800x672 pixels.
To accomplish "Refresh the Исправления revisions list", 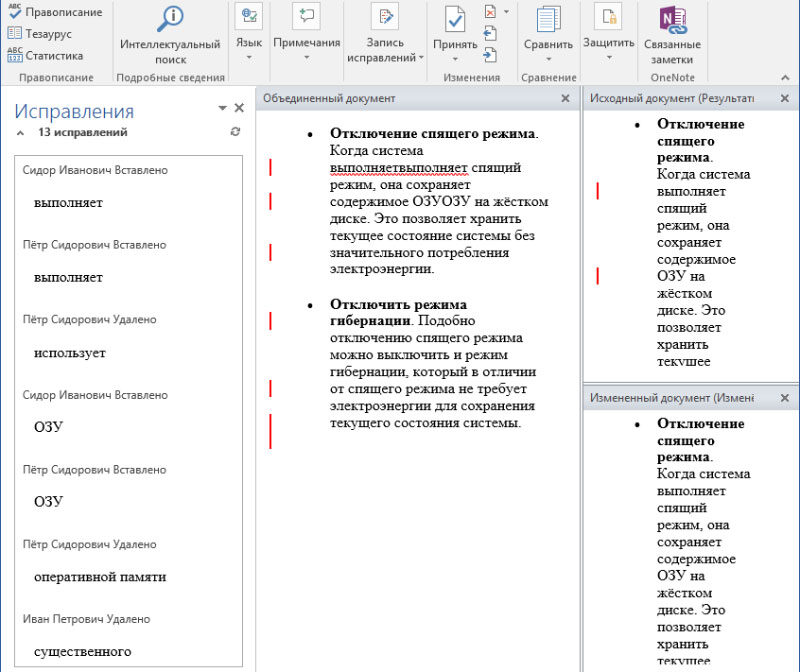I will pos(234,131).
